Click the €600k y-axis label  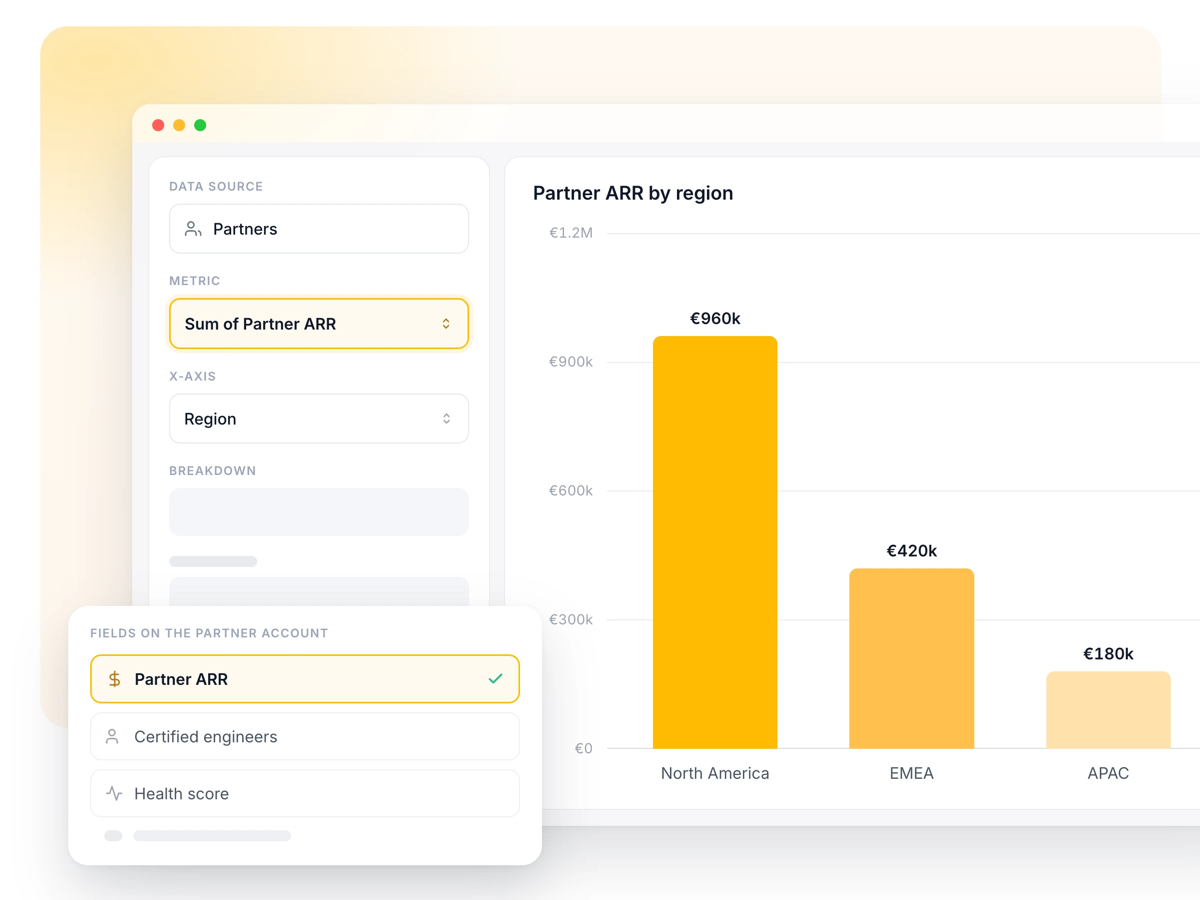(571, 491)
